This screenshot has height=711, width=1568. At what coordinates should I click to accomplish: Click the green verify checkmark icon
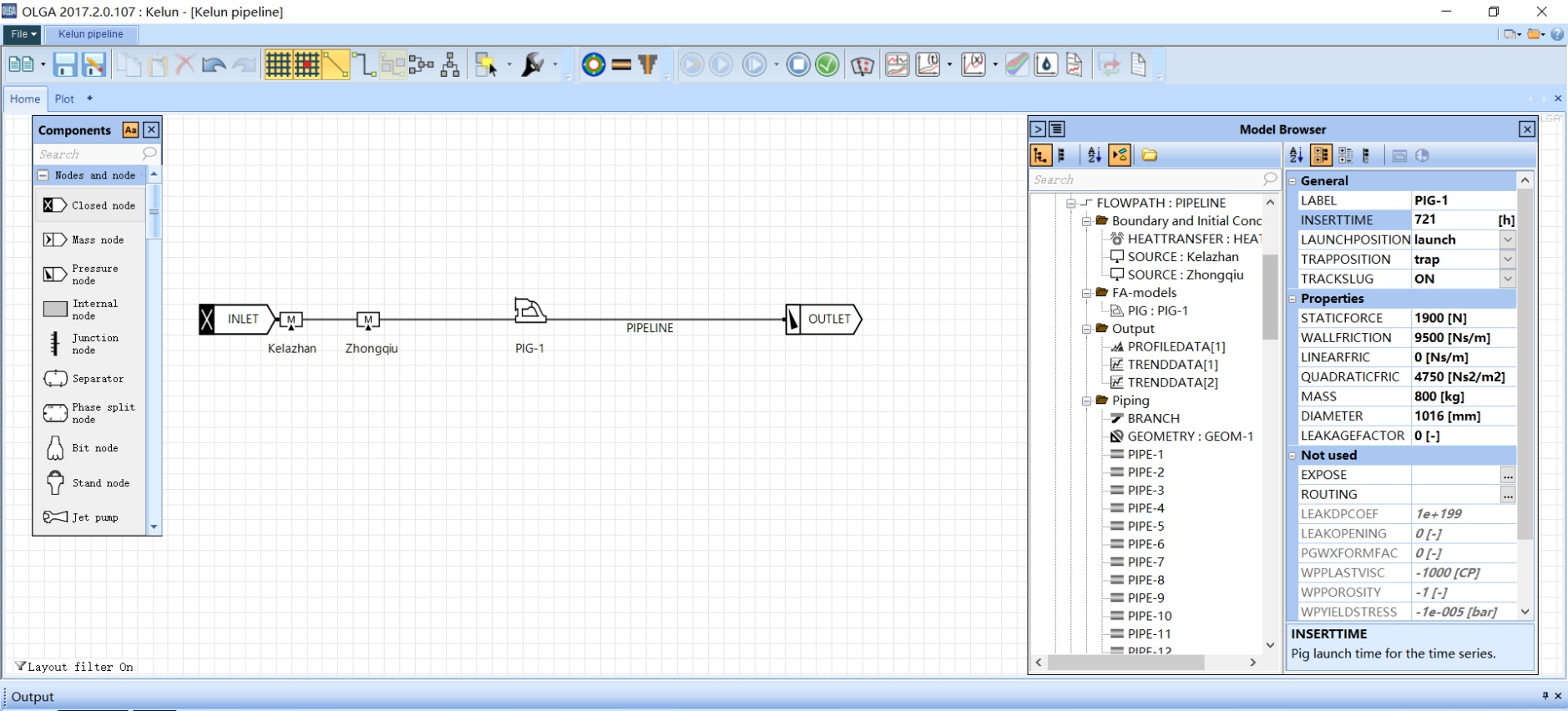(x=827, y=64)
